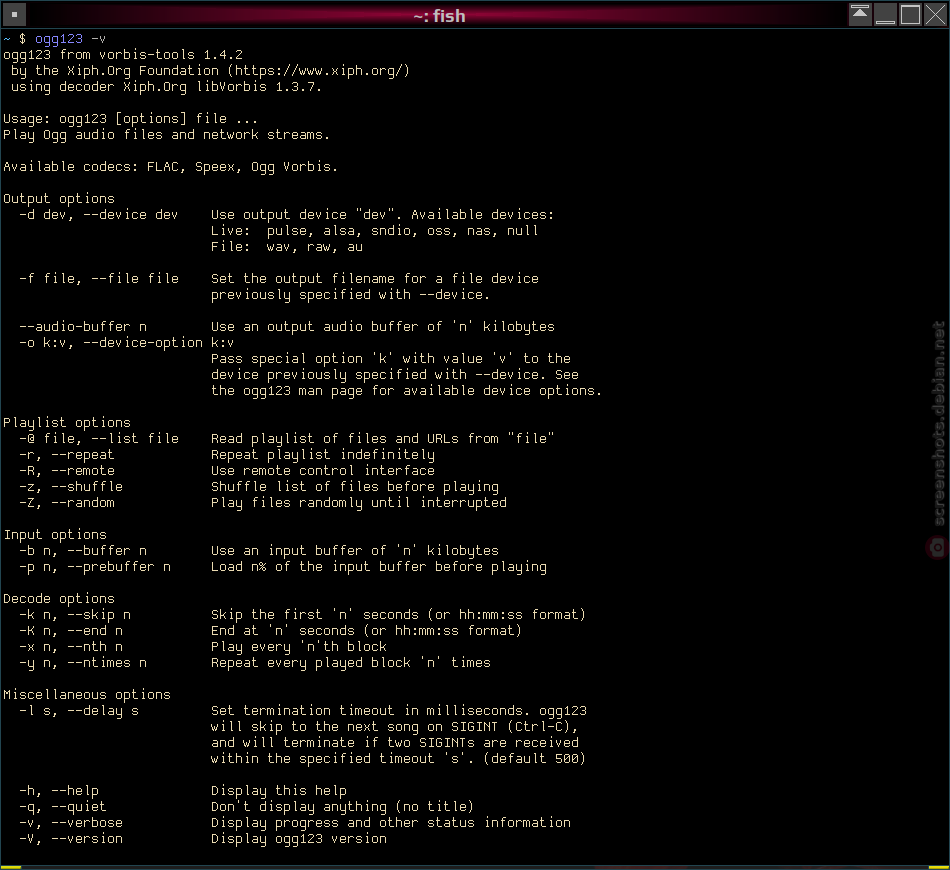Click the '--audio-buffer n' option
Viewport: 950px width, 870px height.
(83, 327)
